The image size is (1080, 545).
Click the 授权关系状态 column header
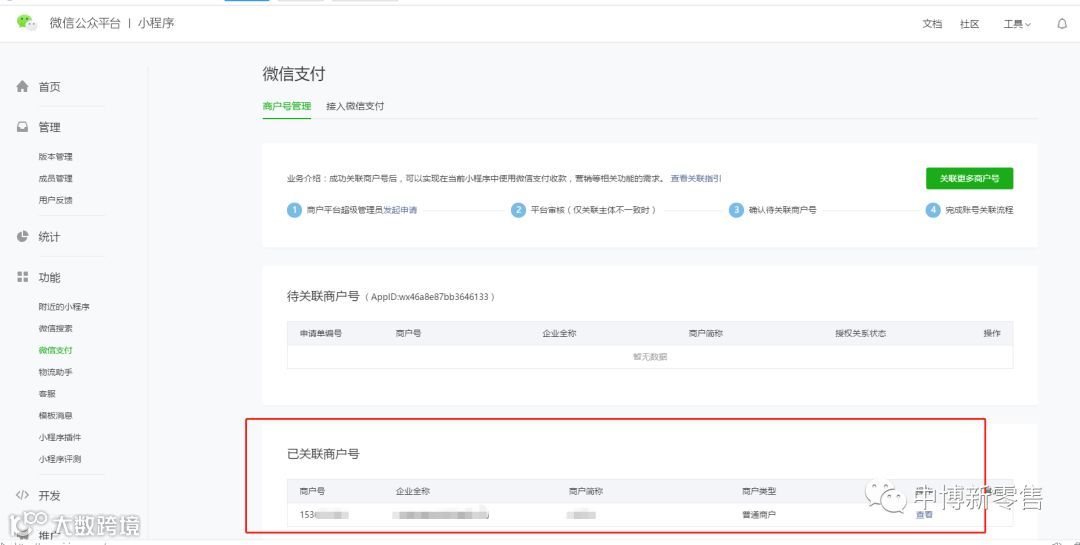coord(860,333)
